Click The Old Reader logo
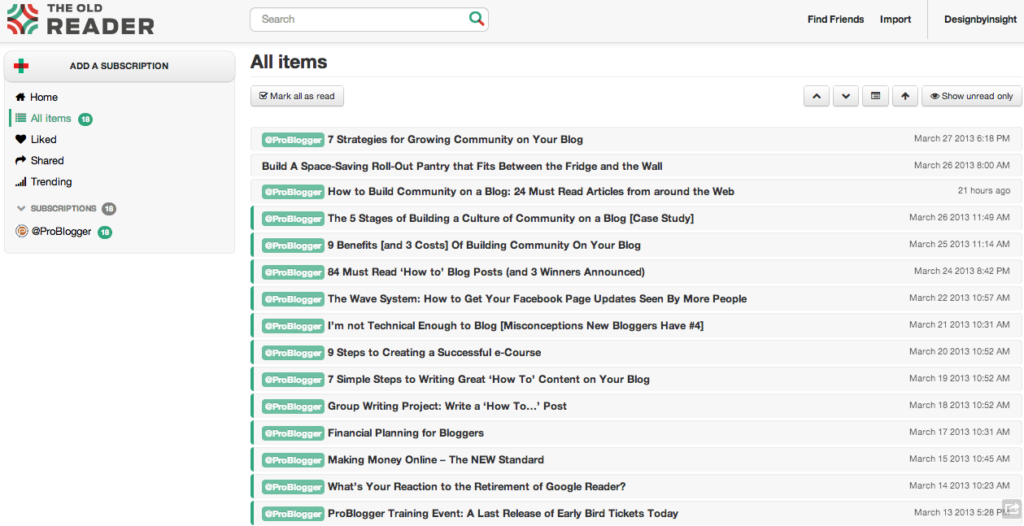The image size is (1024, 526). pos(80,18)
